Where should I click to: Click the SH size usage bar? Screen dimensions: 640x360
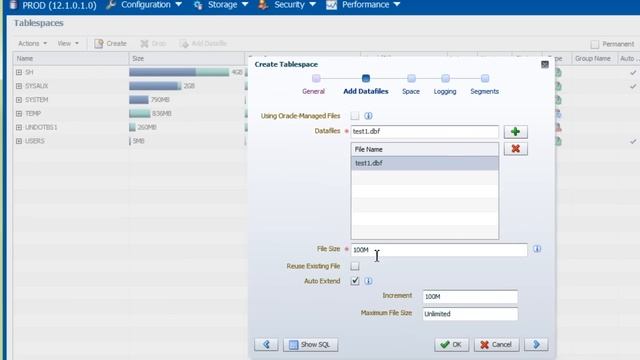[179, 72]
